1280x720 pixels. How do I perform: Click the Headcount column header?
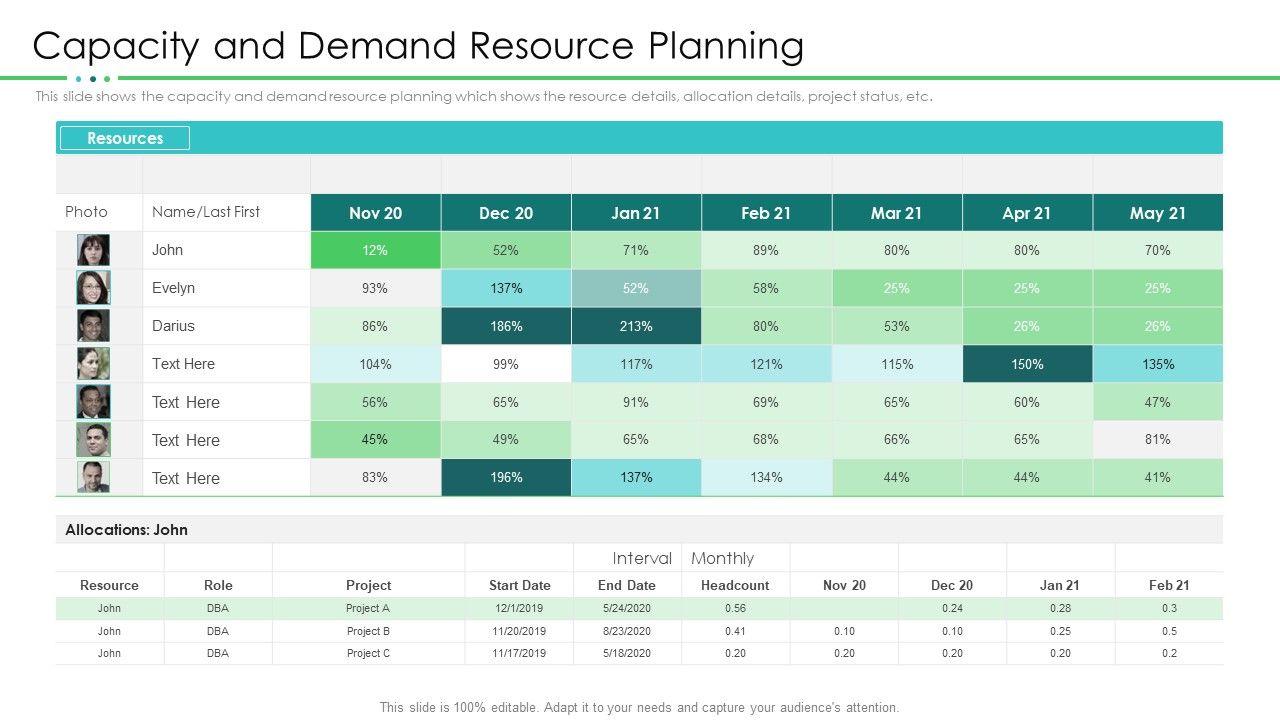[735, 585]
